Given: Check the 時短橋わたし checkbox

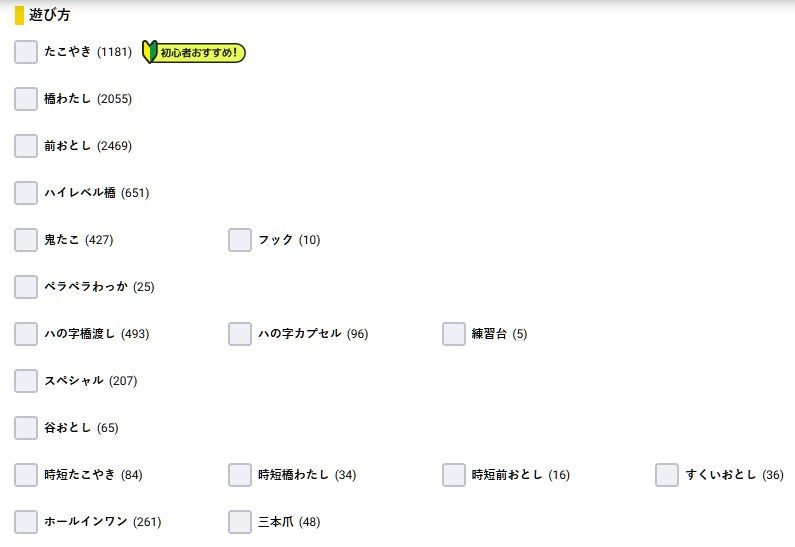Looking at the screenshot, I should [240, 475].
